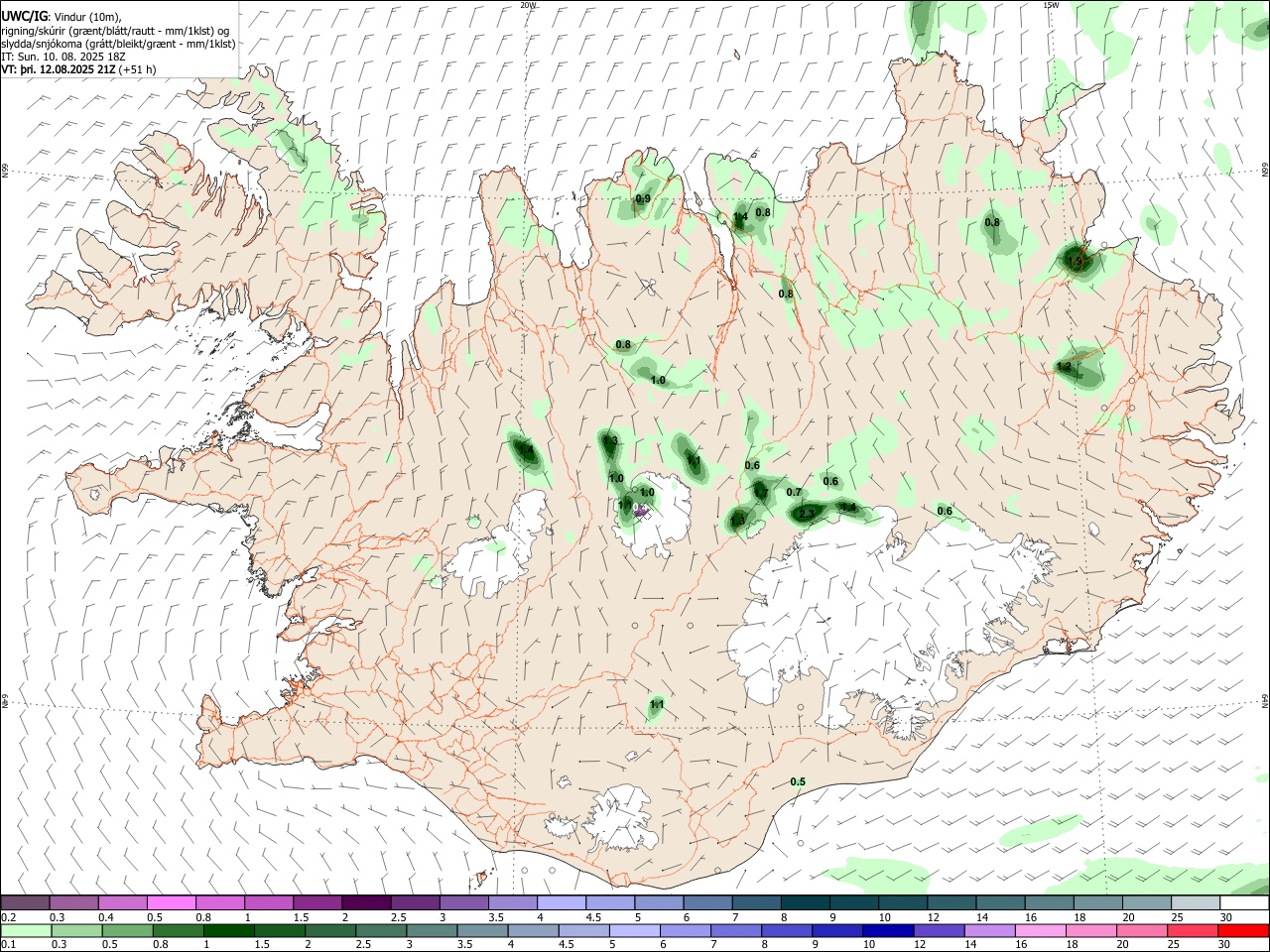The width and height of the screenshot is (1270, 952).
Task: Click the 0.9 precipitation value on the map
Action: click(643, 199)
